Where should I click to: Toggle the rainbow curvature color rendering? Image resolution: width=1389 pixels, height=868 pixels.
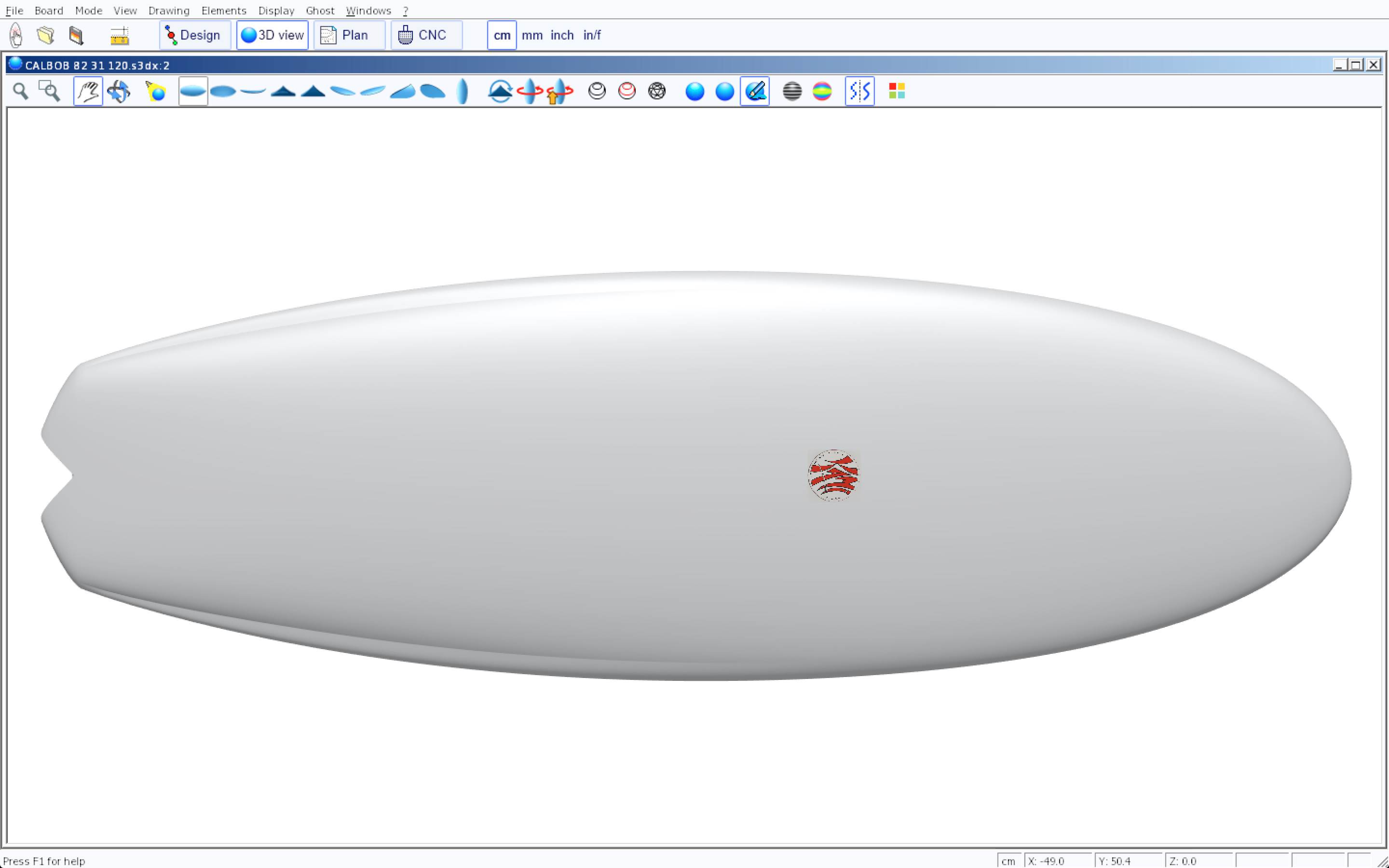(x=822, y=91)
